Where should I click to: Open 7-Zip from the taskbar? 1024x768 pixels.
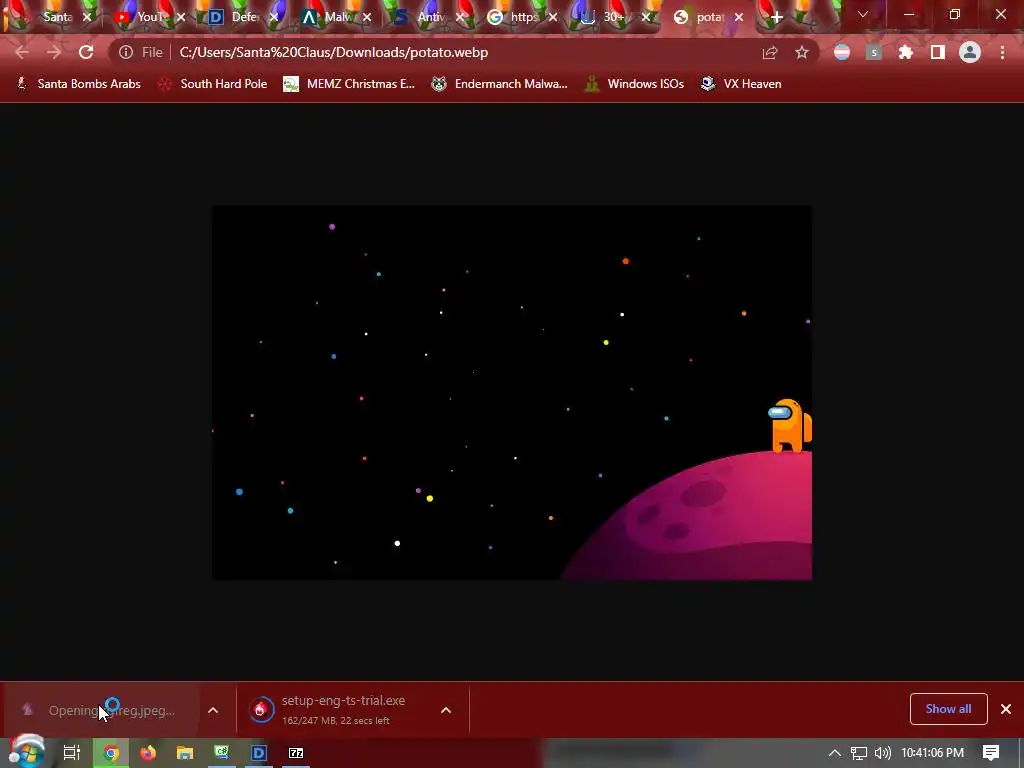pyautogui.click(x=296, y=753)
